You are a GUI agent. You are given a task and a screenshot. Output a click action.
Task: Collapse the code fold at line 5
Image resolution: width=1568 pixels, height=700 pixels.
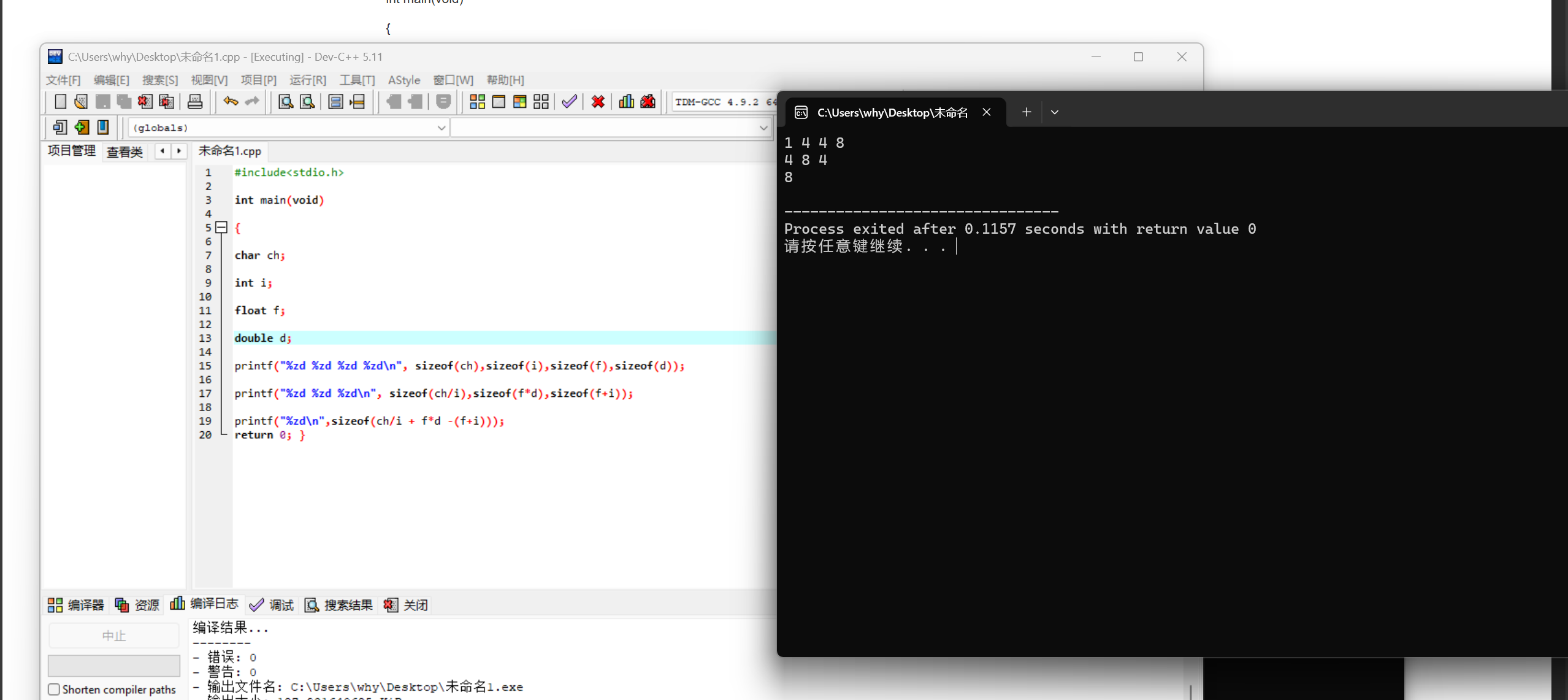(x=222, y=228)
